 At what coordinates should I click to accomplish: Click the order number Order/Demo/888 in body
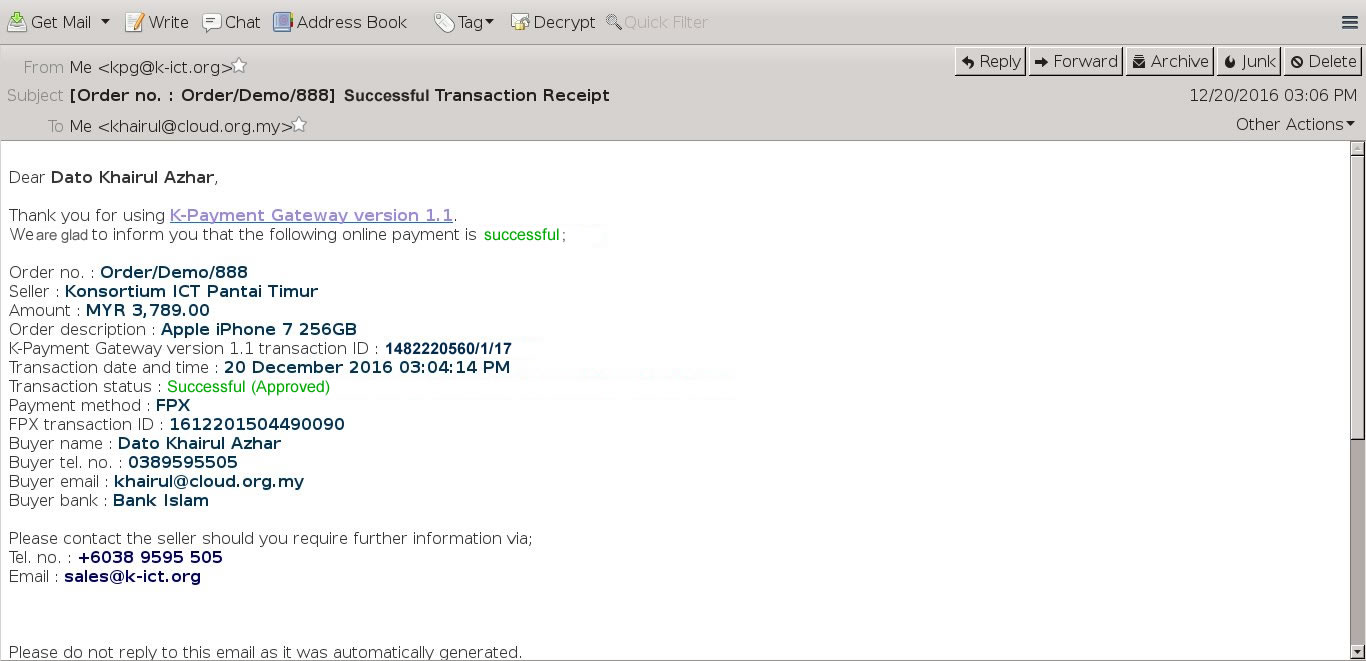tap(174, 272)
